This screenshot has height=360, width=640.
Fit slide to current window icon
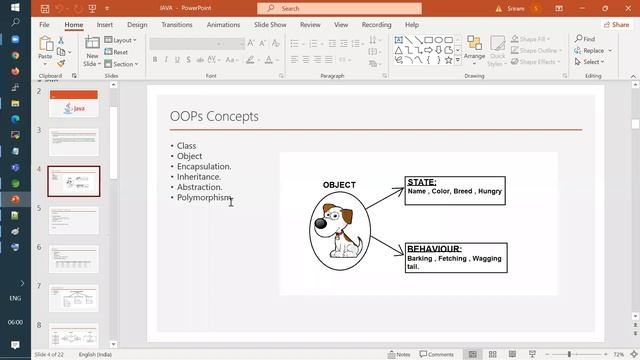[x=634, y=354]
